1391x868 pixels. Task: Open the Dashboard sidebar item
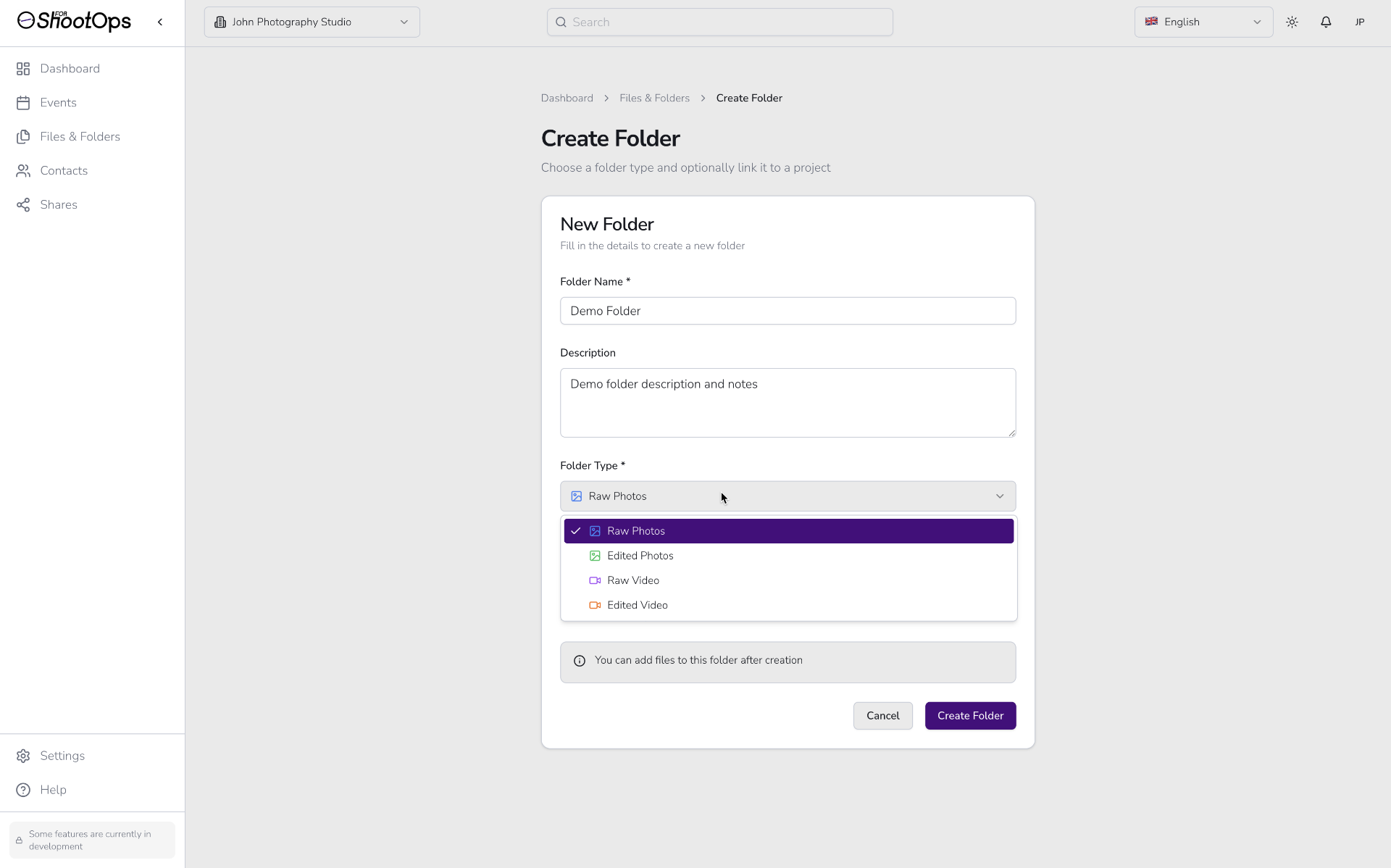[x=70, y=68]
